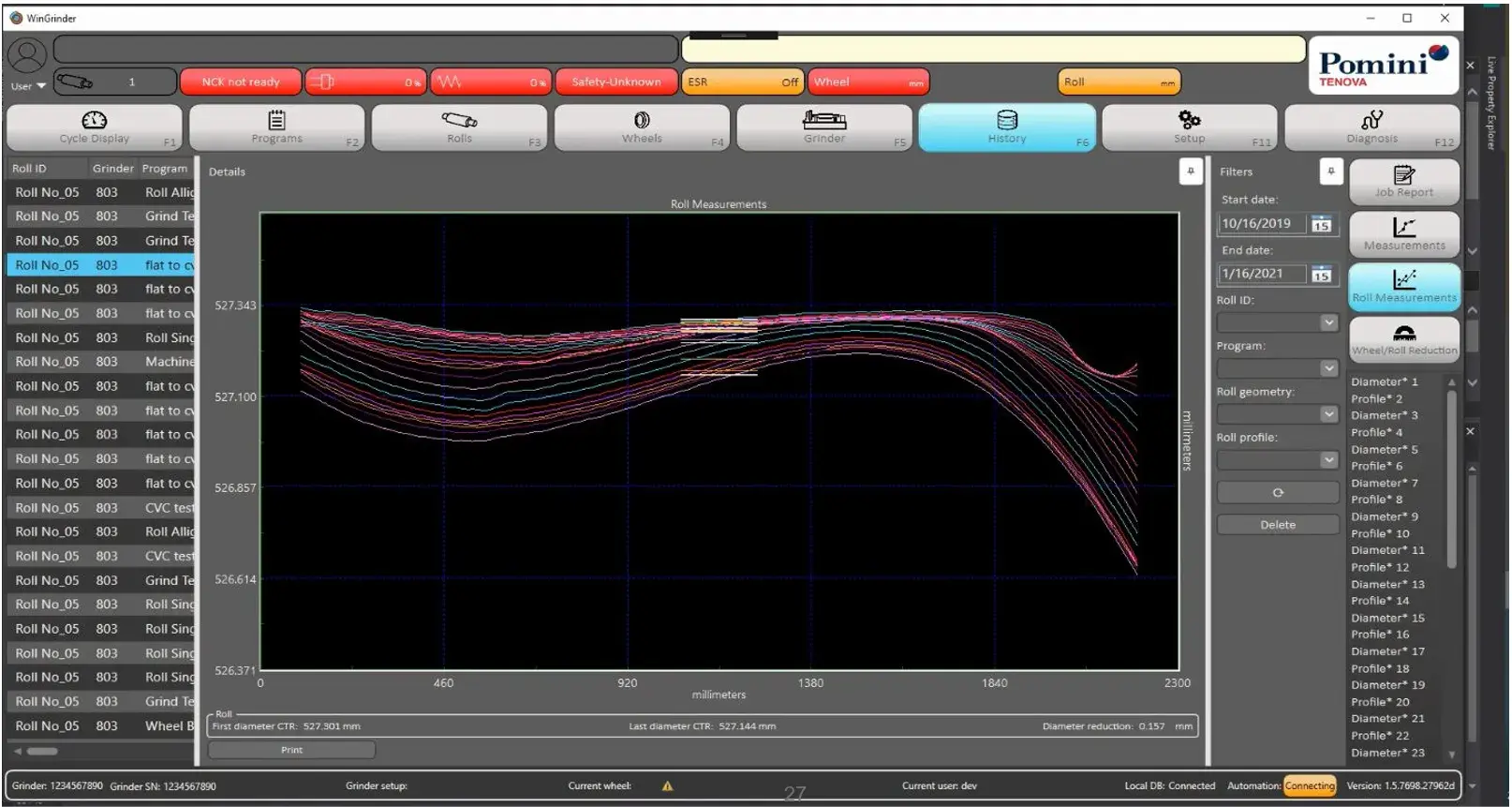
Task: Click the Delete button
Action: tap(1278, 525)
